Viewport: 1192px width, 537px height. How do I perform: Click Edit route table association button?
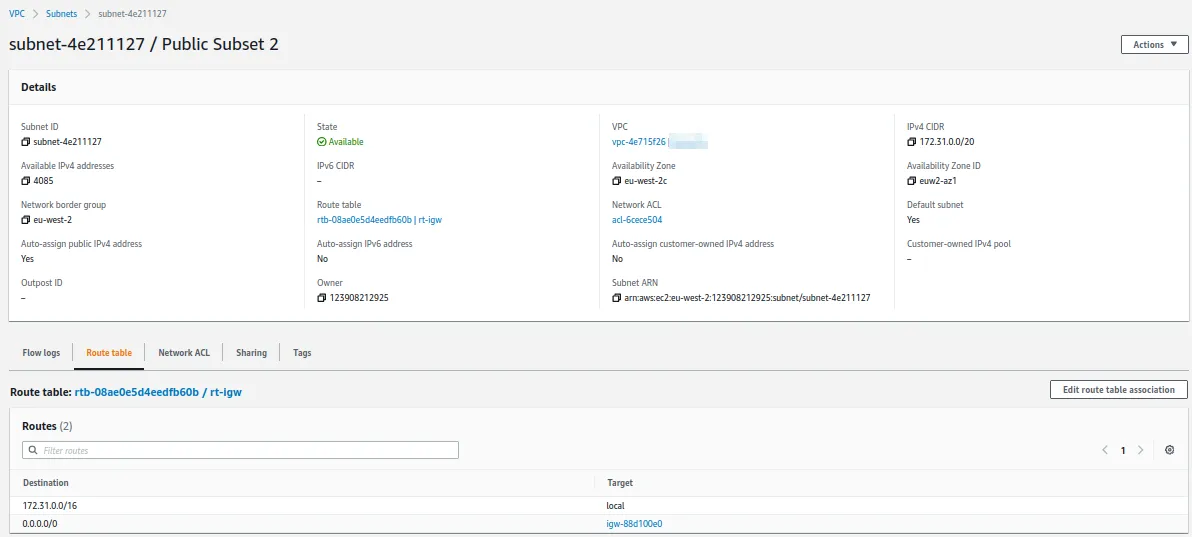[x=1118, y=390]
